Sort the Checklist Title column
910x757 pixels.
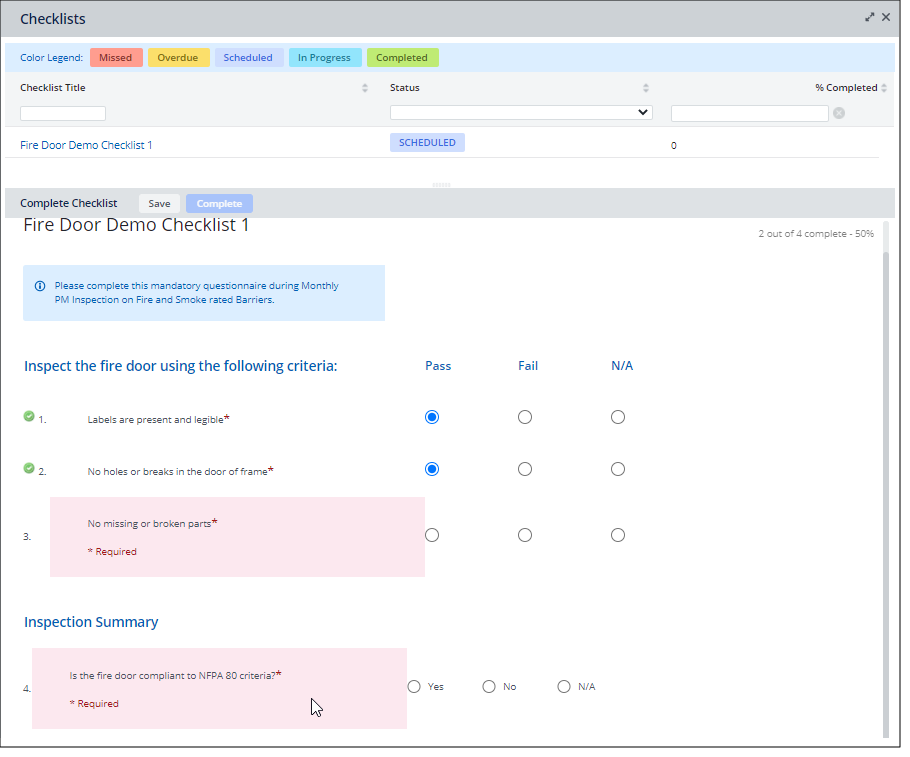point(365,88)
